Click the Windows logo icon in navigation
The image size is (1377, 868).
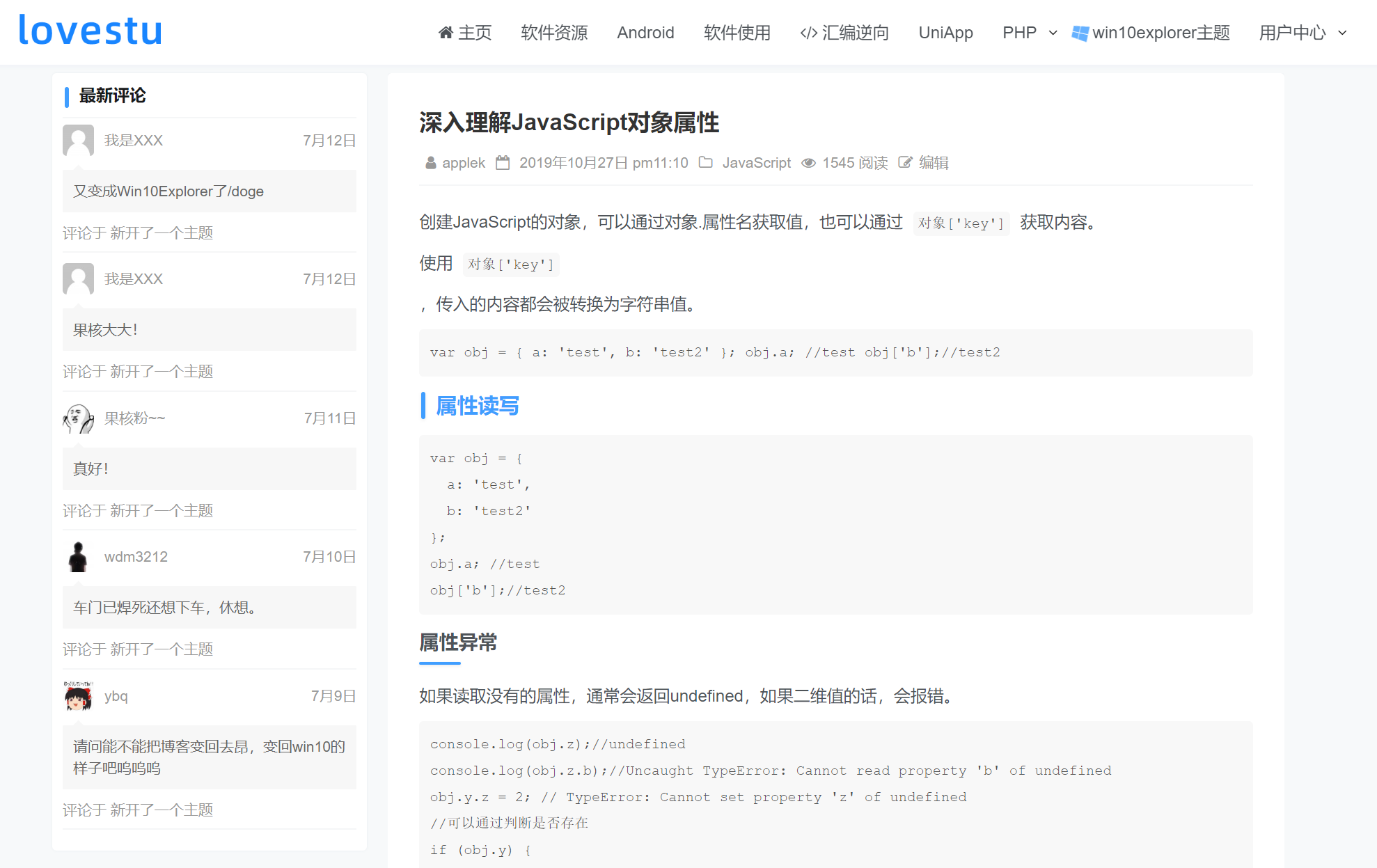point(1080,33)
